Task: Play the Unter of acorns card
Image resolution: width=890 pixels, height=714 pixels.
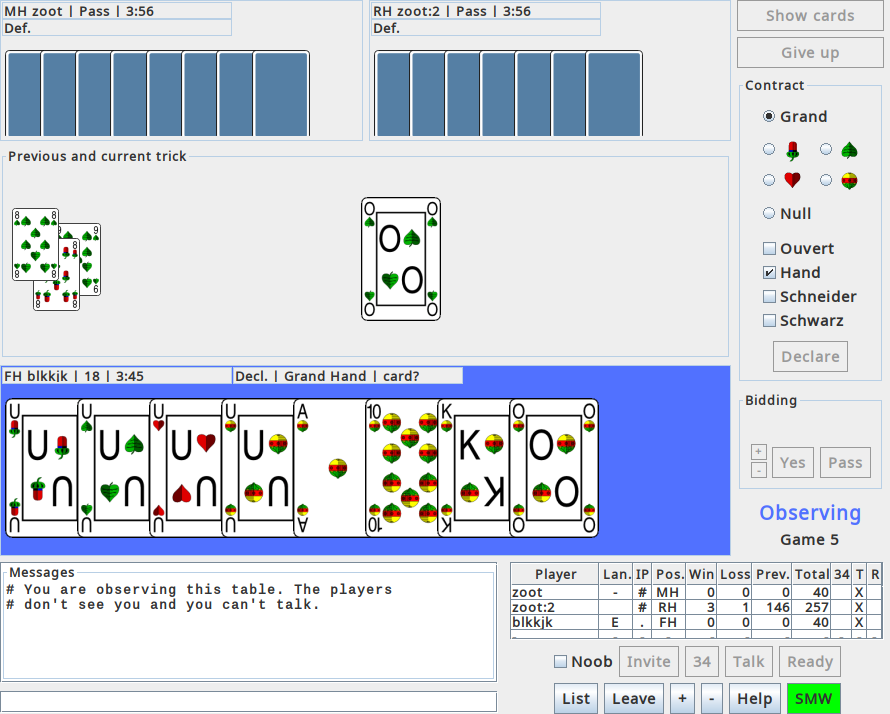Action: (41, 468)
